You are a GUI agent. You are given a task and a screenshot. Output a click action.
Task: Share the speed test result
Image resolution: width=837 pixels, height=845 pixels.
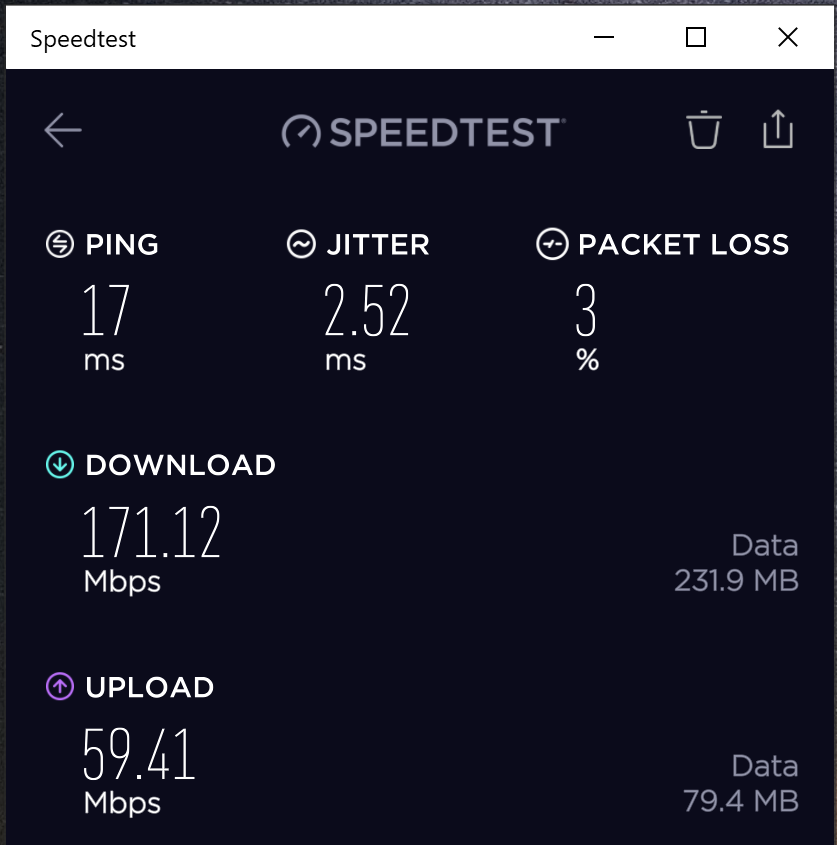click(778, 129)
